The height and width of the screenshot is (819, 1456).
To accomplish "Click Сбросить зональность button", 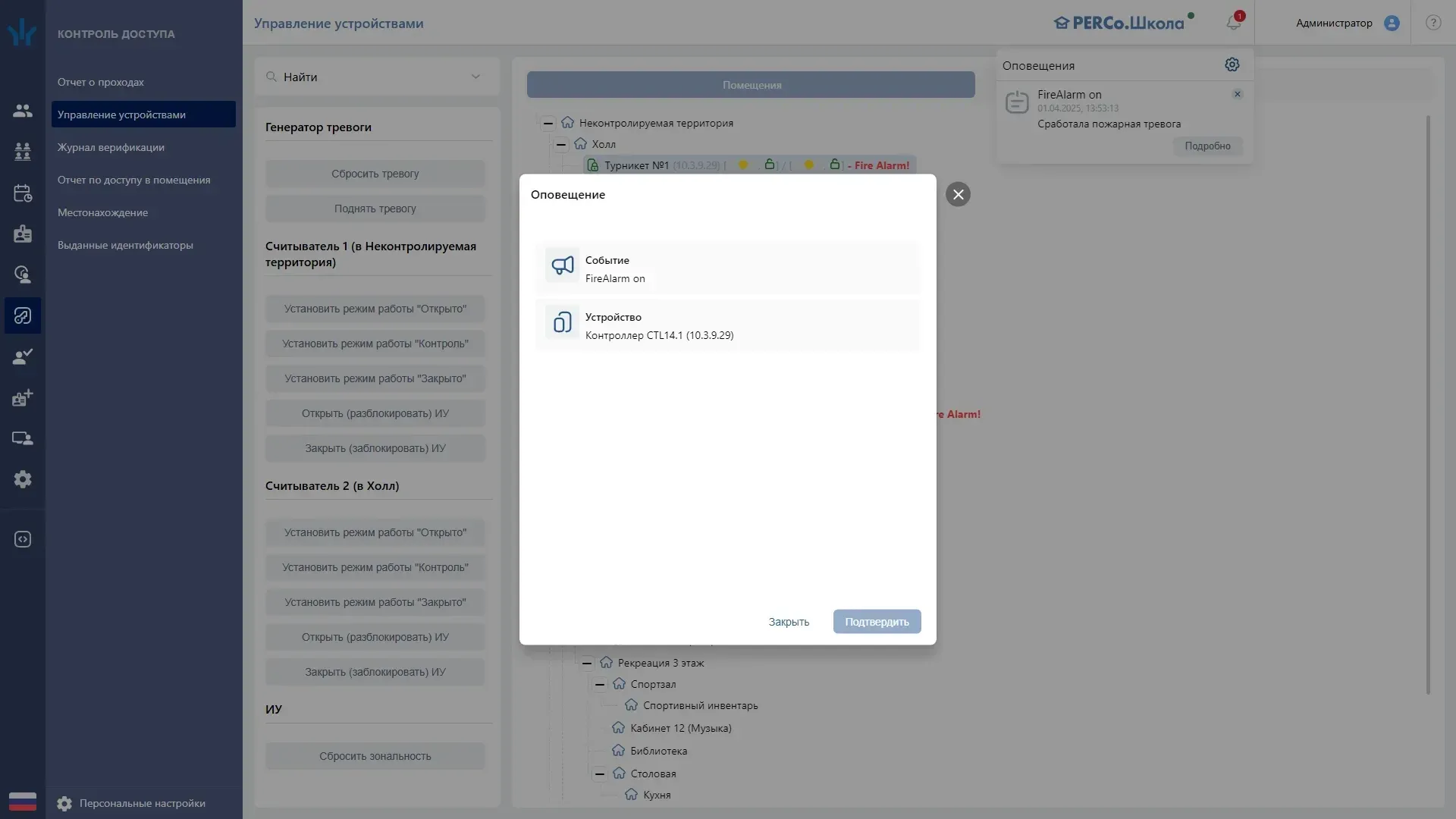I will pyautogui.click(x=375, y=756).
